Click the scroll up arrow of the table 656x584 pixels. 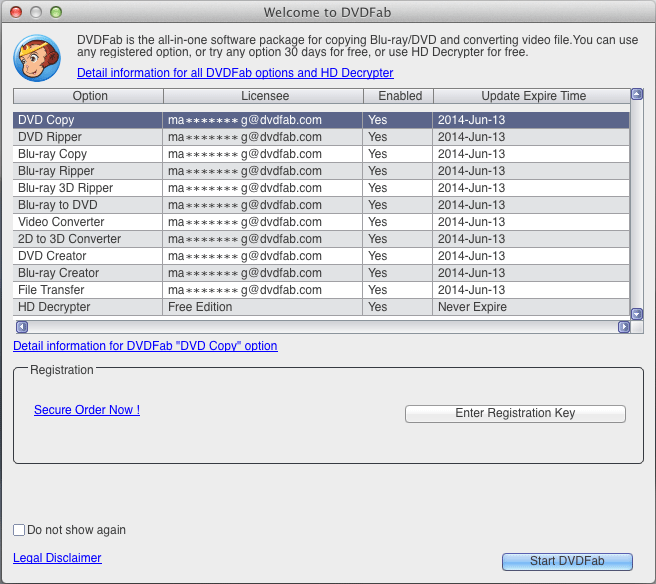pos(637,94)
